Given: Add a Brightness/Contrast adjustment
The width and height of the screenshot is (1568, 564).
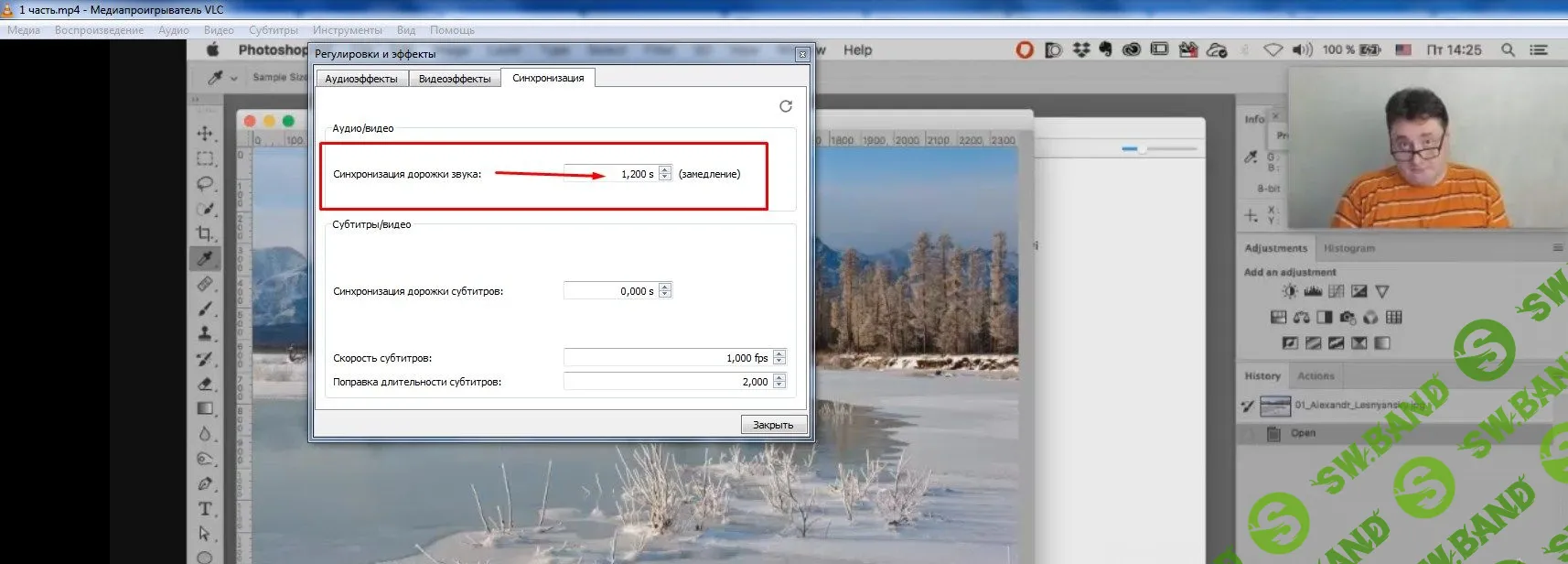Looking at the screenshot, I should 1289,292.
